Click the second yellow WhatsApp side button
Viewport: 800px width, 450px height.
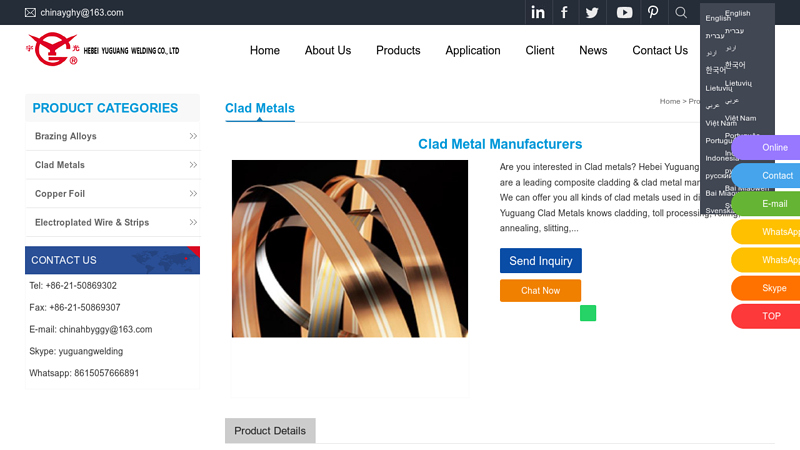pyautogui.click(x=766, y=260)
